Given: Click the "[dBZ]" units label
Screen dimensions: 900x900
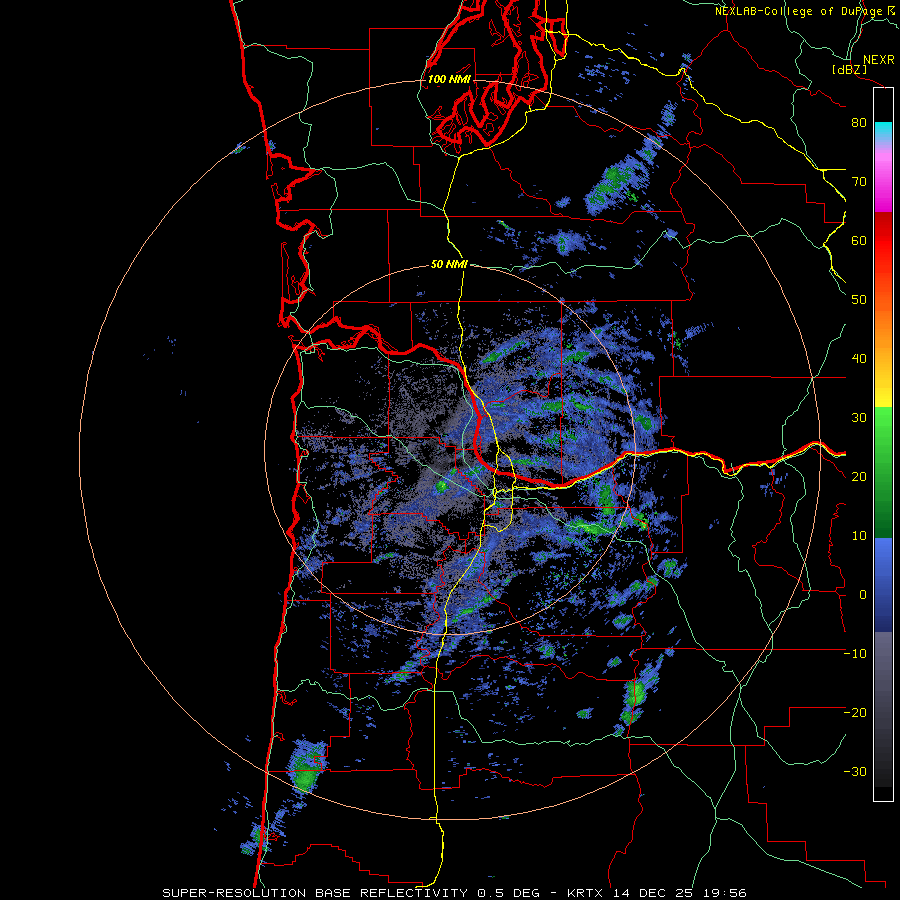Looking at the screenshot, I should click(x=849, y=69).
